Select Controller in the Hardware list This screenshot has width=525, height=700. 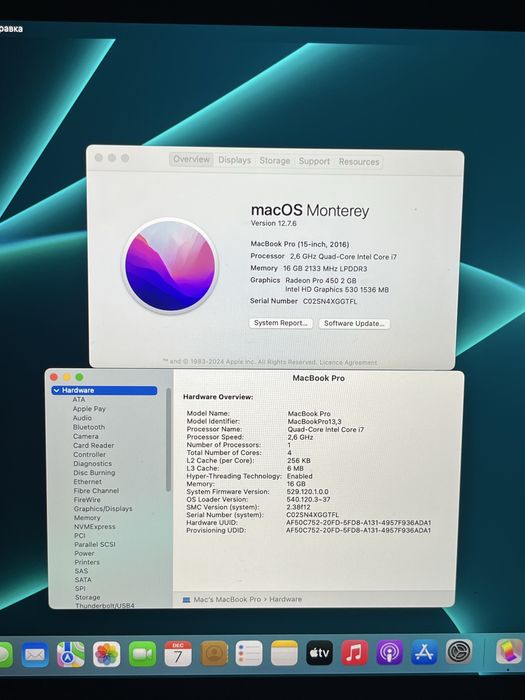pyautogui.click(x=90, y=454)
